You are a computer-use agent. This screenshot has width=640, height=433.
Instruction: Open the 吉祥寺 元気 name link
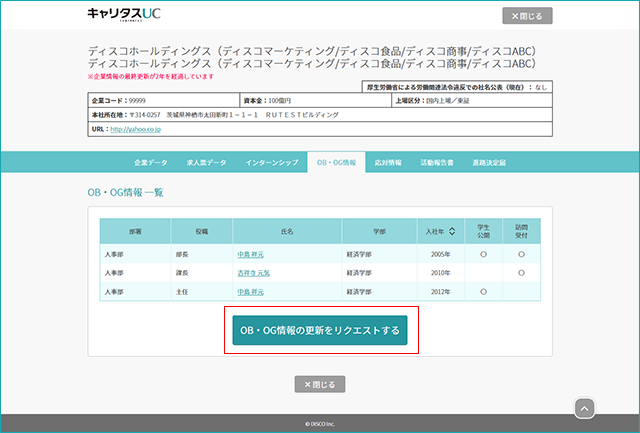(253, 273)
